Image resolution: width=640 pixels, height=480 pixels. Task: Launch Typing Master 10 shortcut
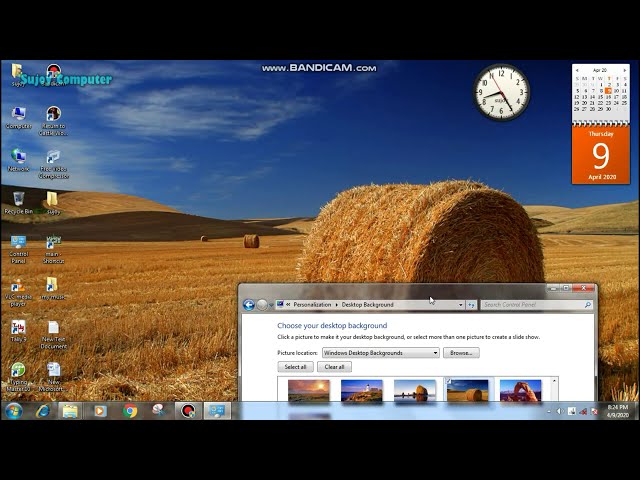coord(18,377)
